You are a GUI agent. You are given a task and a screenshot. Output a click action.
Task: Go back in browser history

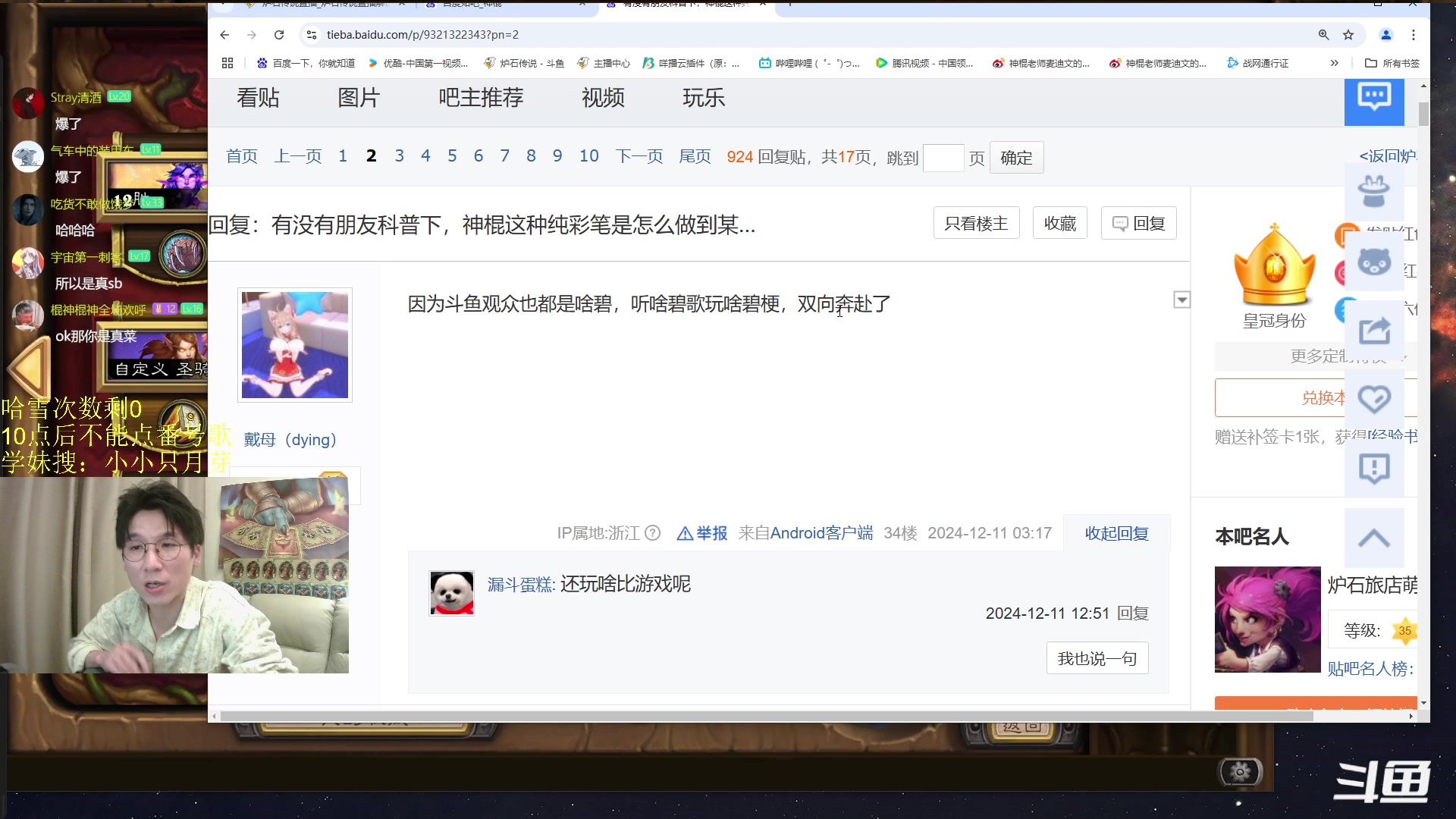click(x=224, y=35)
